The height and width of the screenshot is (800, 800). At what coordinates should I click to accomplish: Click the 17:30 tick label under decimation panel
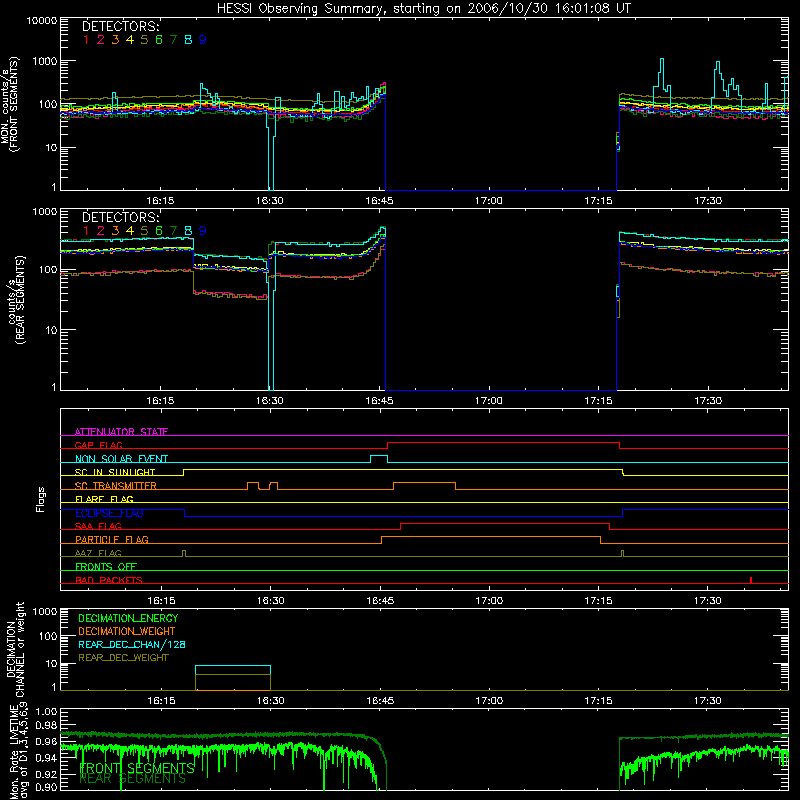708,701
